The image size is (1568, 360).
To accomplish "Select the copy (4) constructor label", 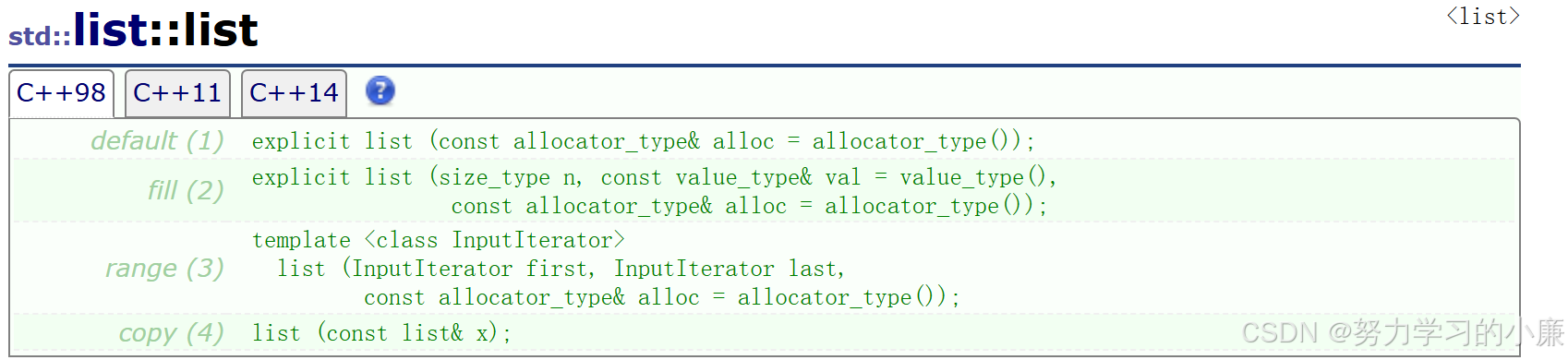I will [171, 332].
